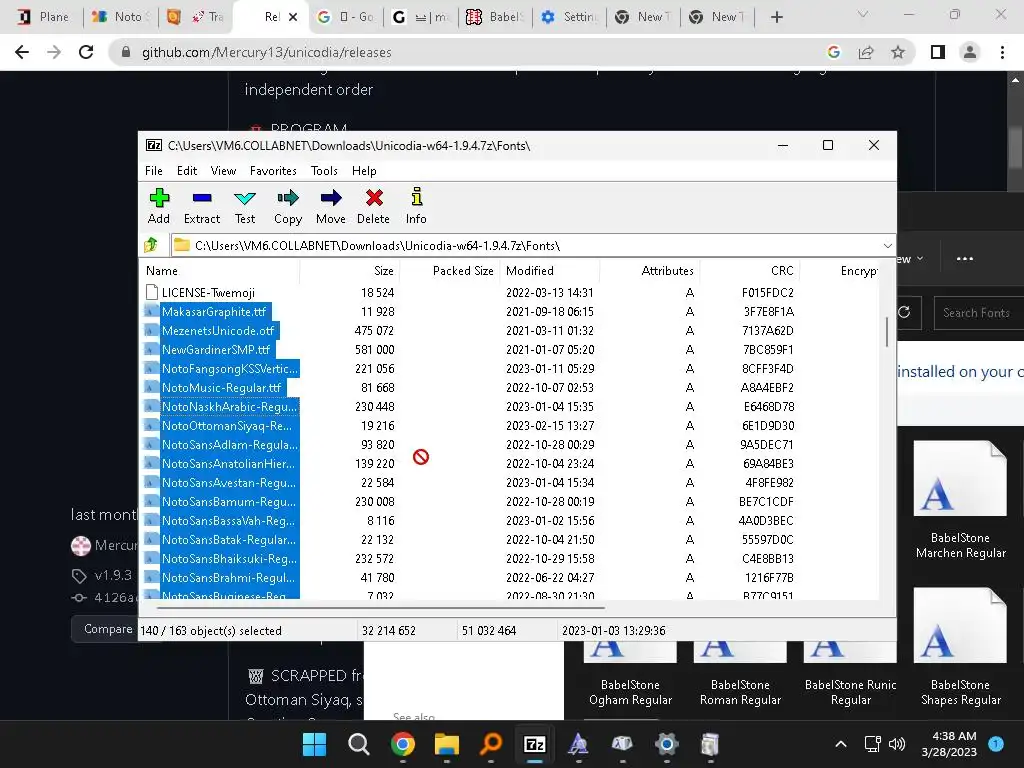Click the 7-Zip address path field
This screenshot has width=1024, height=768.
[526, 246]
